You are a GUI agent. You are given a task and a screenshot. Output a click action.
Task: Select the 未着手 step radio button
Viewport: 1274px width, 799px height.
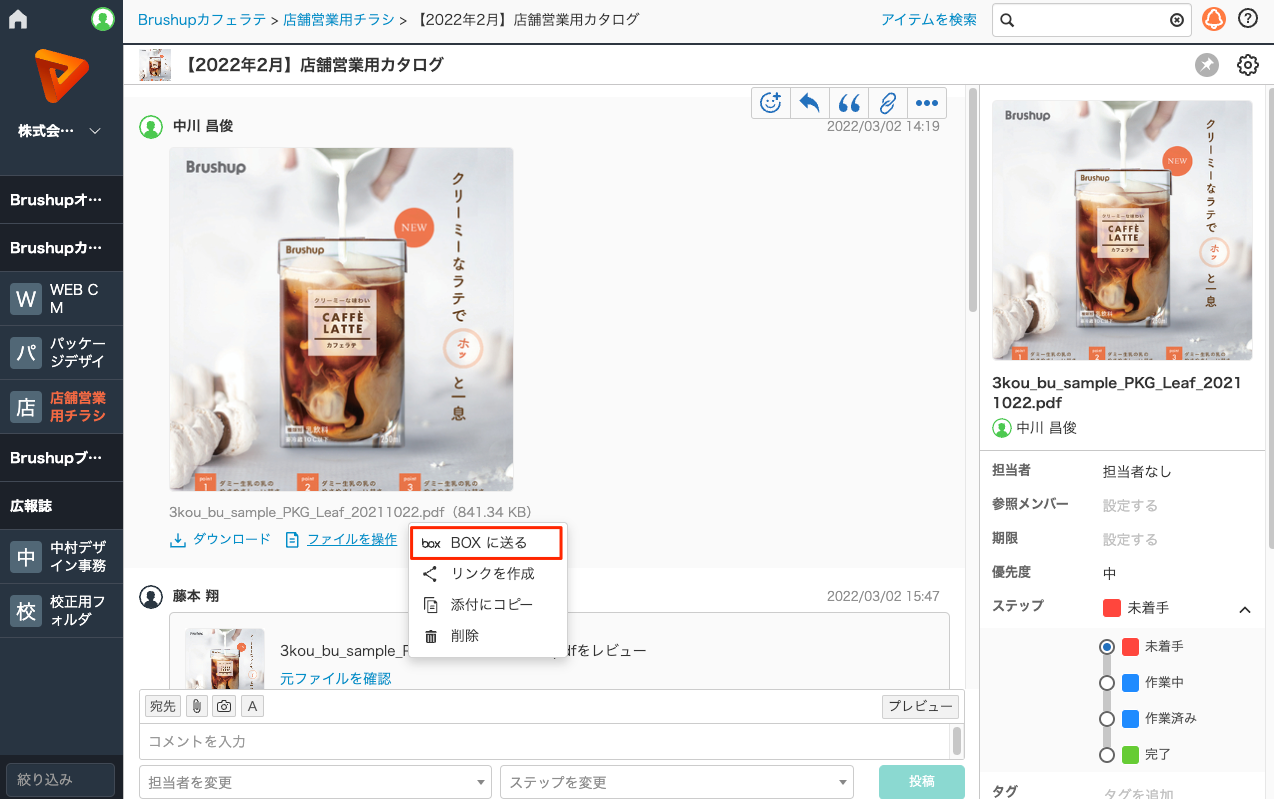pos(1107,647)
